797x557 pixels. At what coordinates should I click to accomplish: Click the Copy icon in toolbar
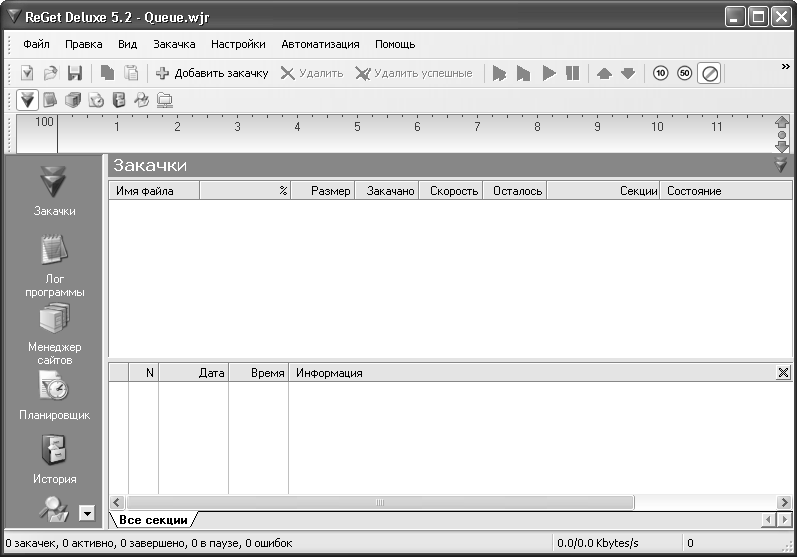[x=107, y=74]
